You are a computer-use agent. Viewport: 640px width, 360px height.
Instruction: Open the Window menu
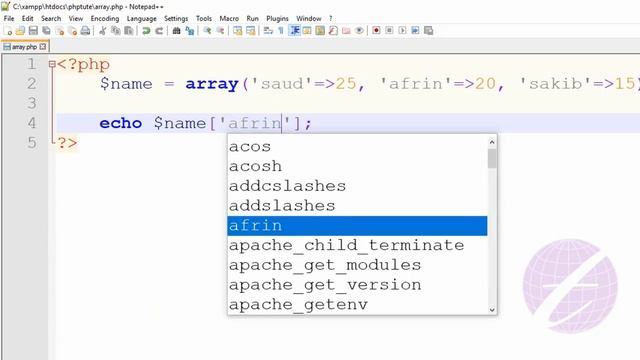[x=309, y=18]
